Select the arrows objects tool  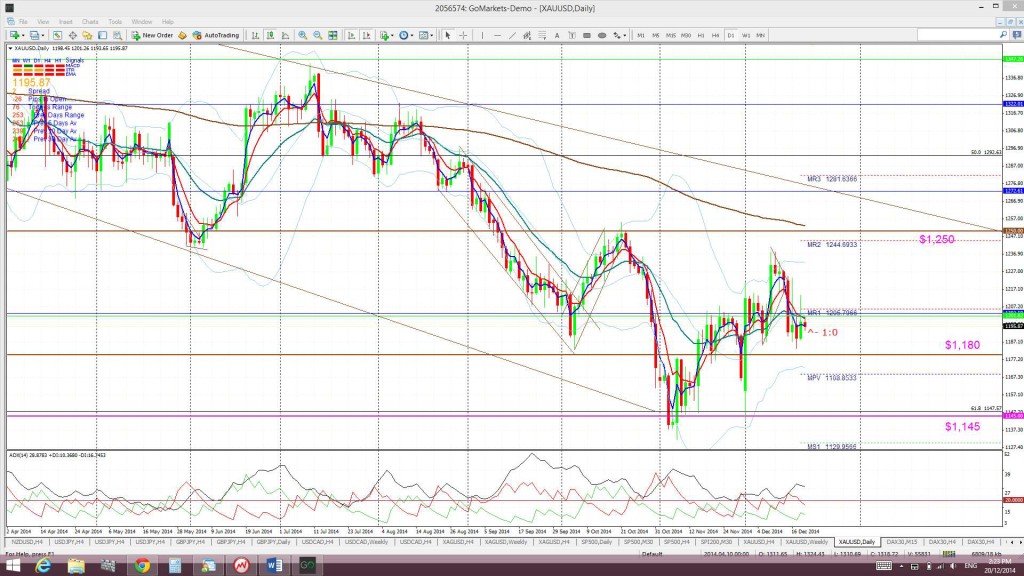pyautogui.click(x=616, y=35)
